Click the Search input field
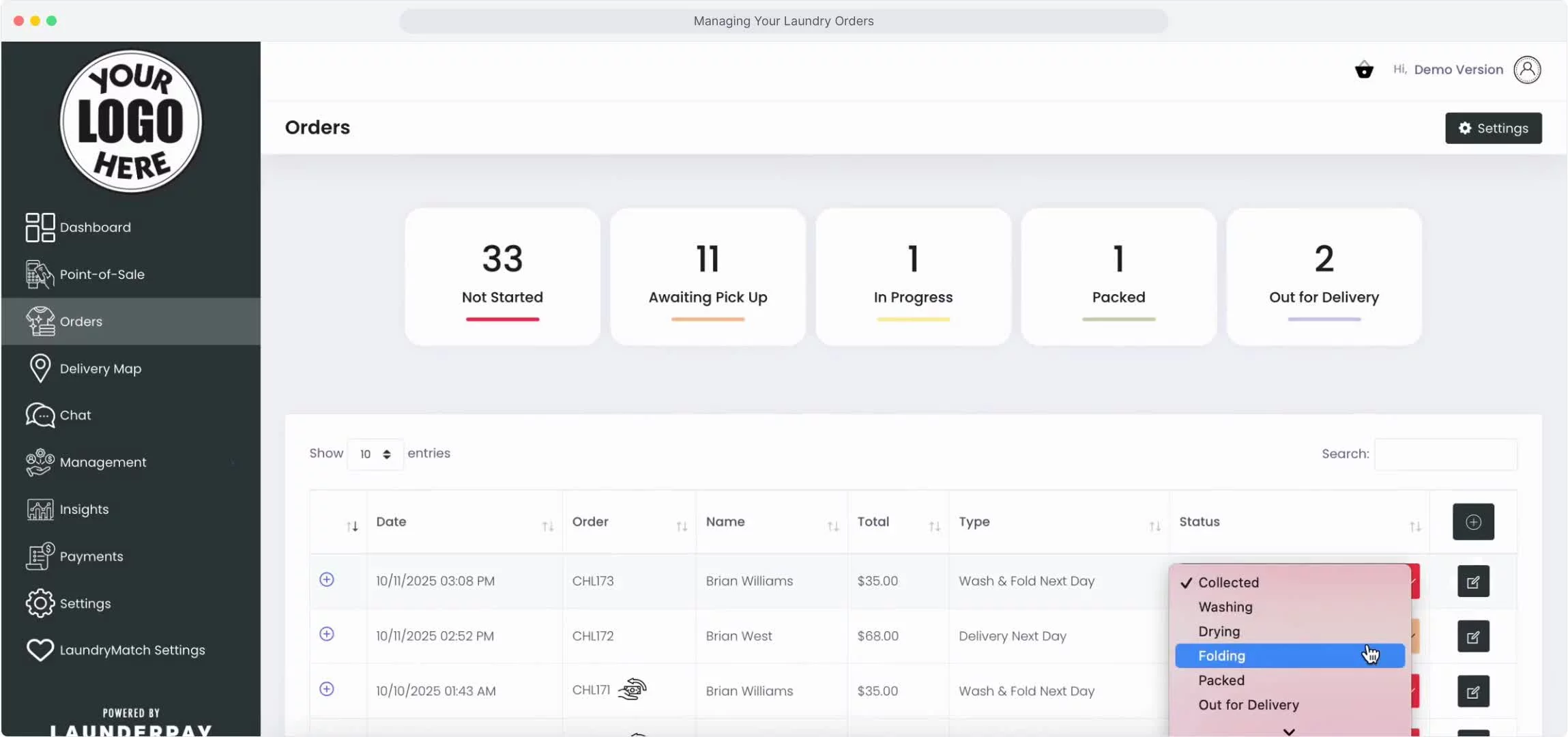This screenshot has height=737, width=1568. [1445, 454]
